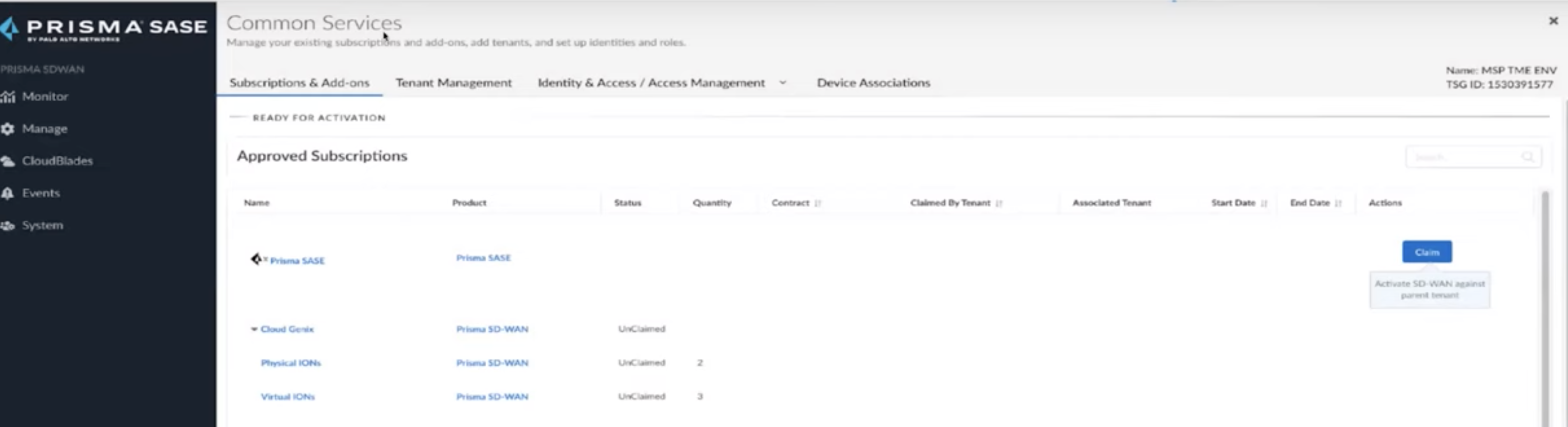1568x427 pixels.
Task: Click the Actions column header
Action: tap(1385, 203)
